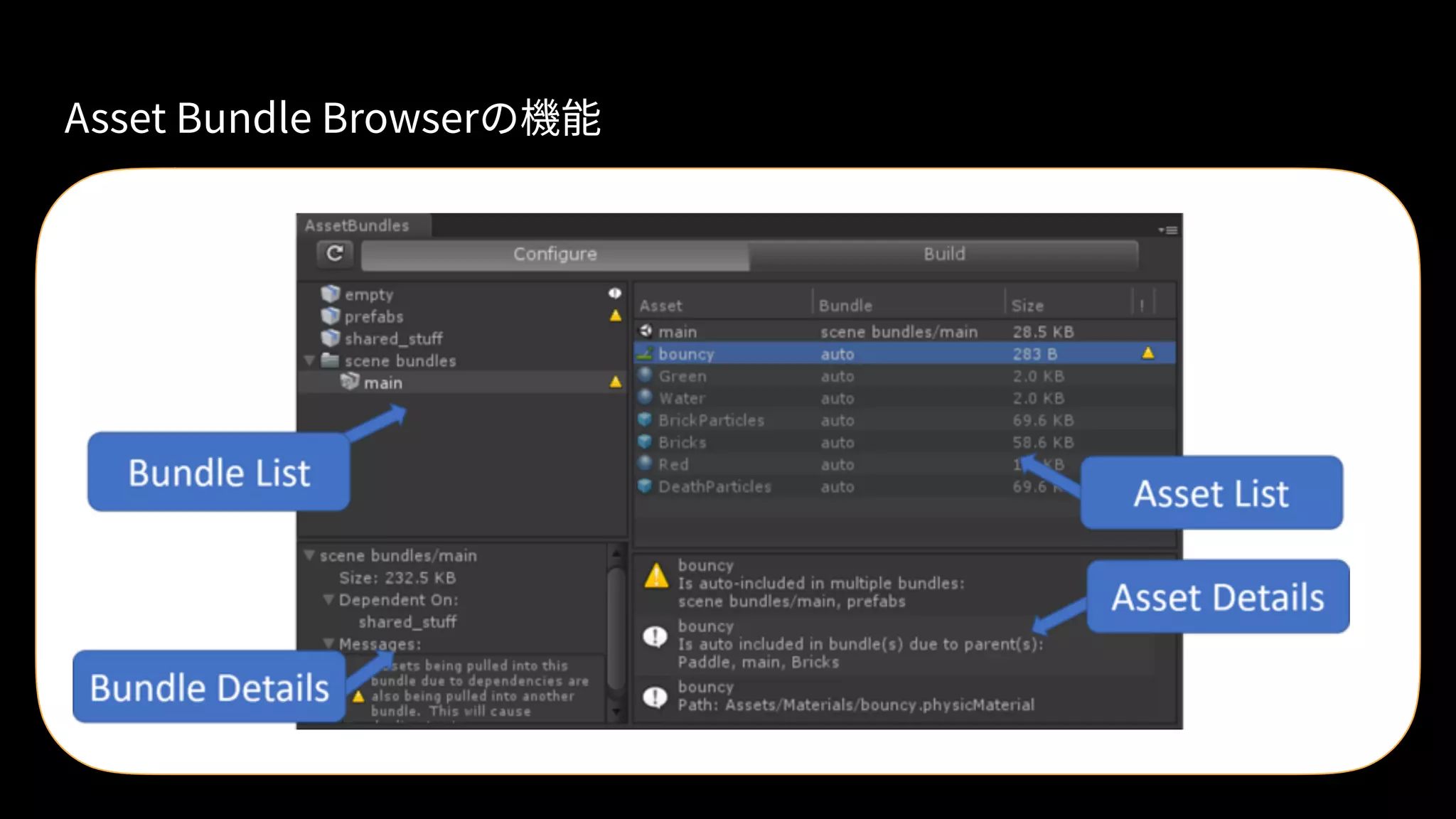The height and width of the screenshot is (819, 1456).
Task: Click the prefabs bundle cube icon
Action: pos(330,316)
